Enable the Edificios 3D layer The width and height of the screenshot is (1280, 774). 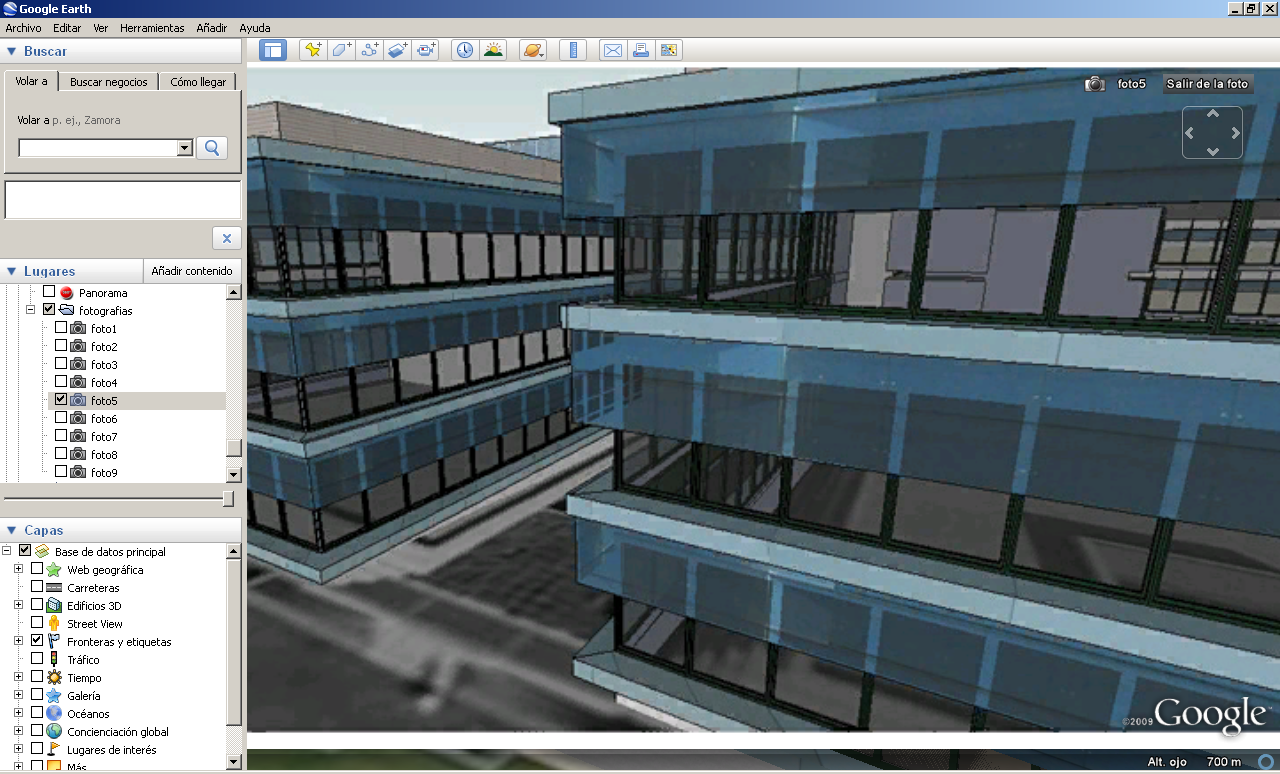(x=37, y=605)
